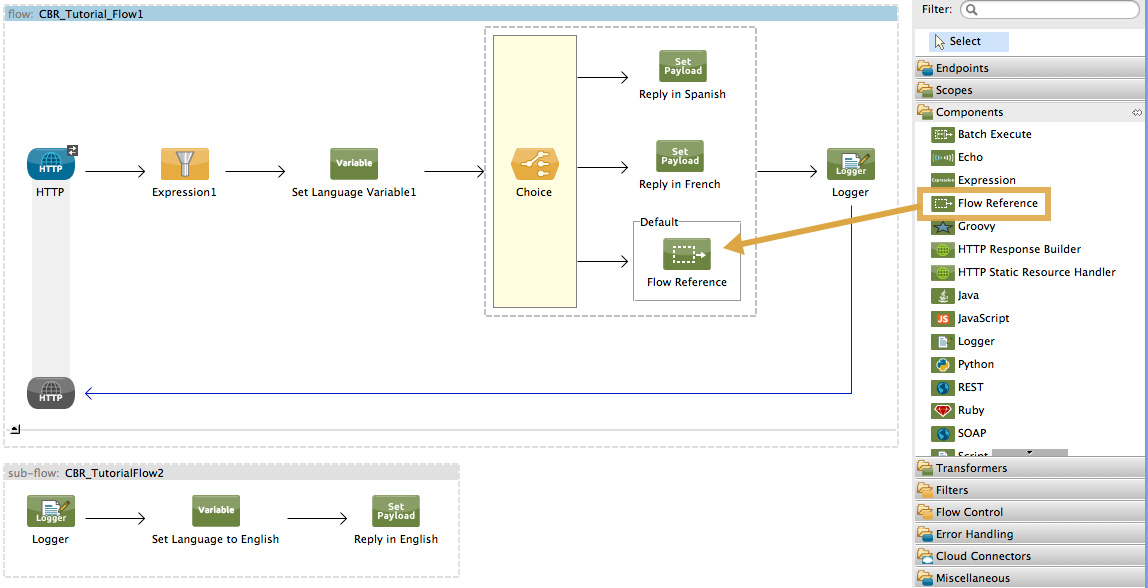Expand the Transformers palette category
Image resolution: width=1148 pixels, height=588 pixels.
(x=970, y=468)
